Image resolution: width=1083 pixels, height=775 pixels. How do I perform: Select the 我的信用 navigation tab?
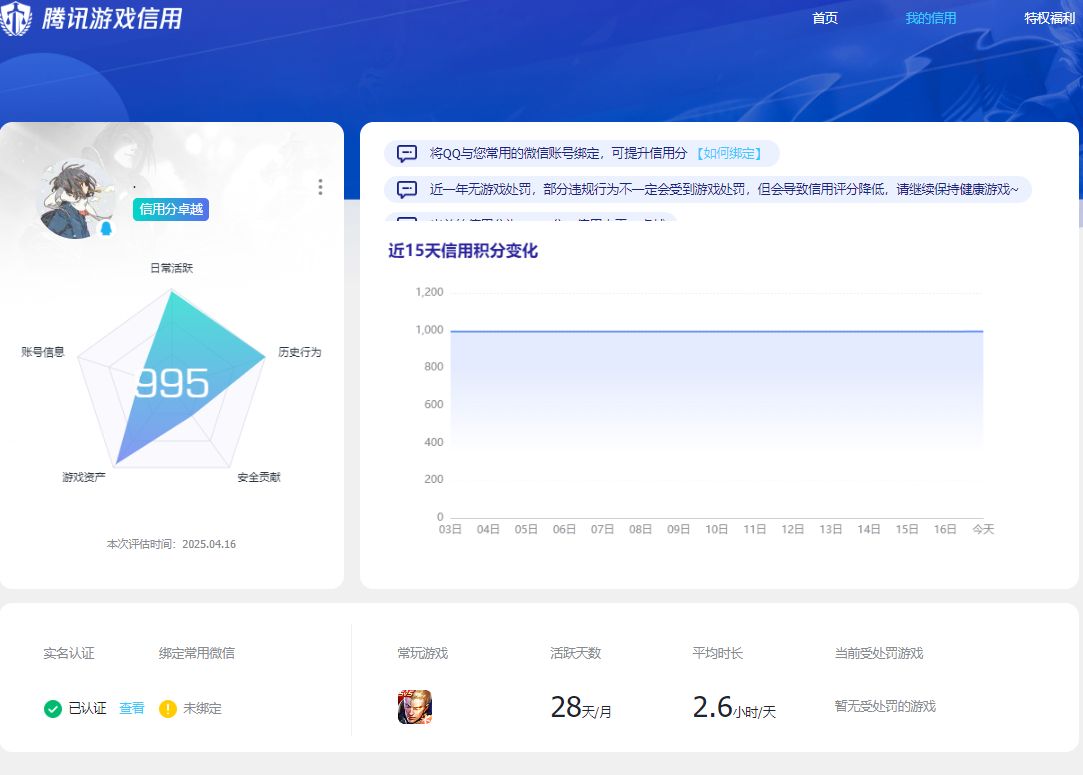(x=930, y=18)
